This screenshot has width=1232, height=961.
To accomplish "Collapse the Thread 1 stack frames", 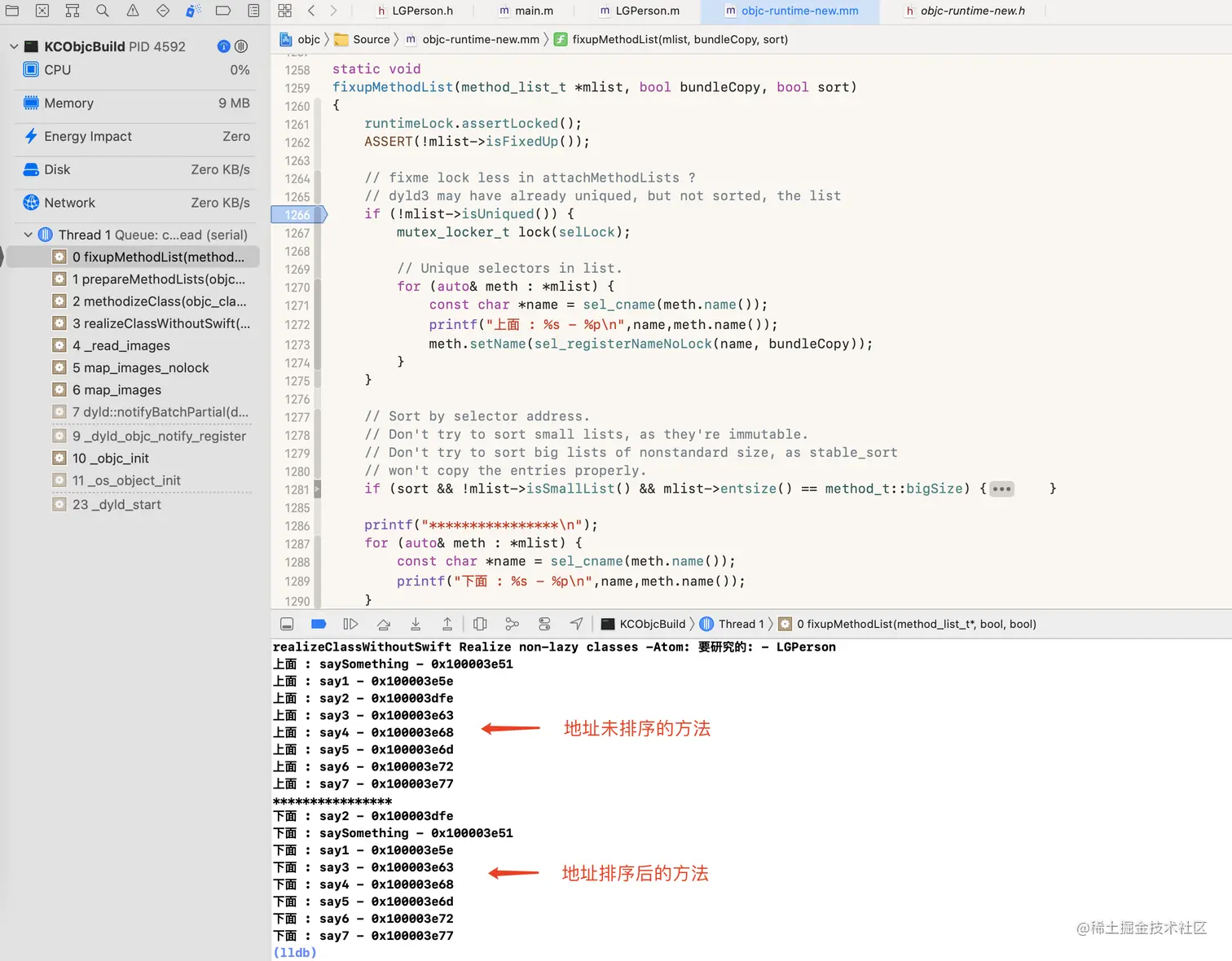I will (29, 235).
